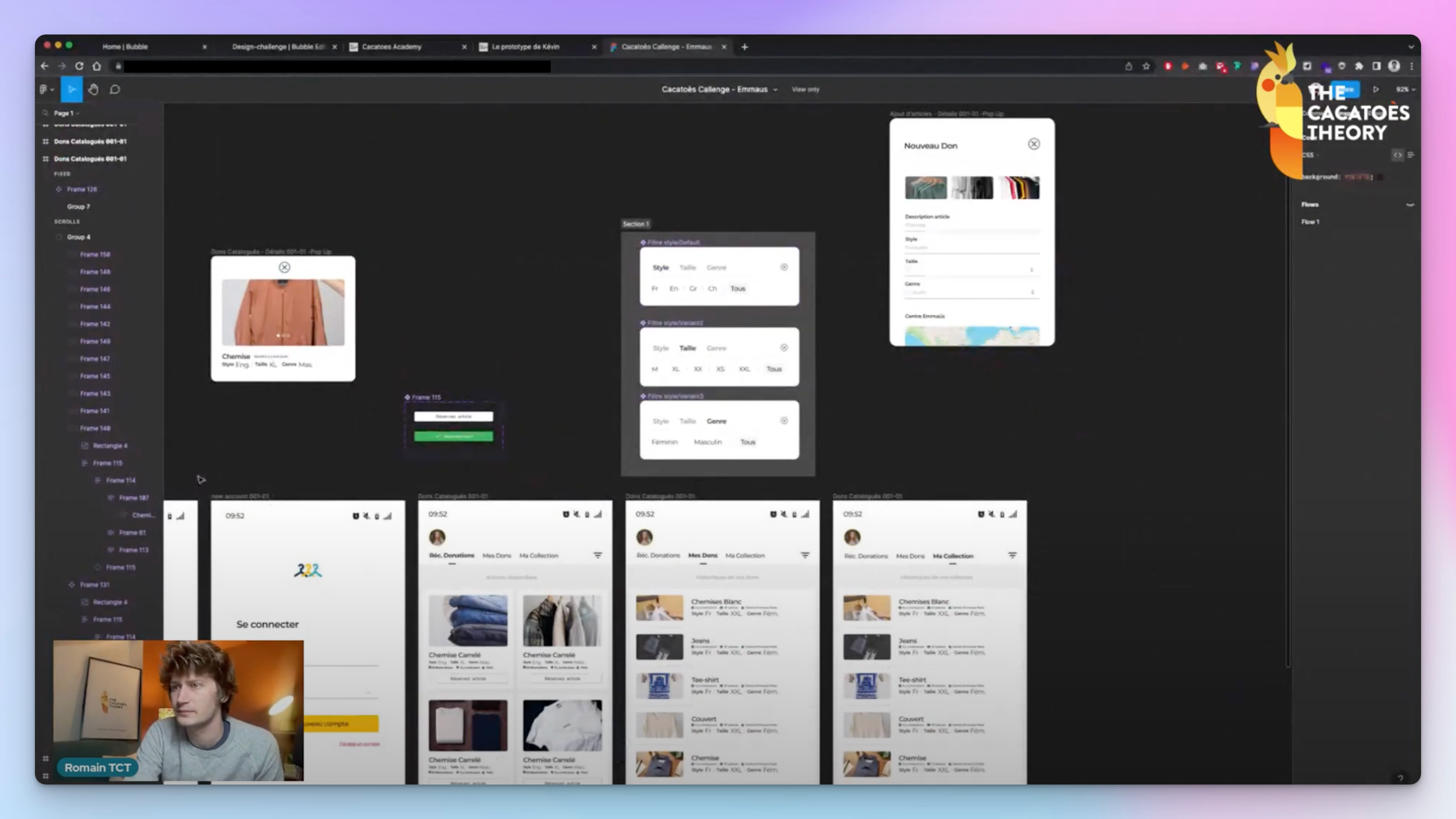Select Group 4 layer in panel
The width and height of the screenshot is (1456, 819).
tap(79, 237)
